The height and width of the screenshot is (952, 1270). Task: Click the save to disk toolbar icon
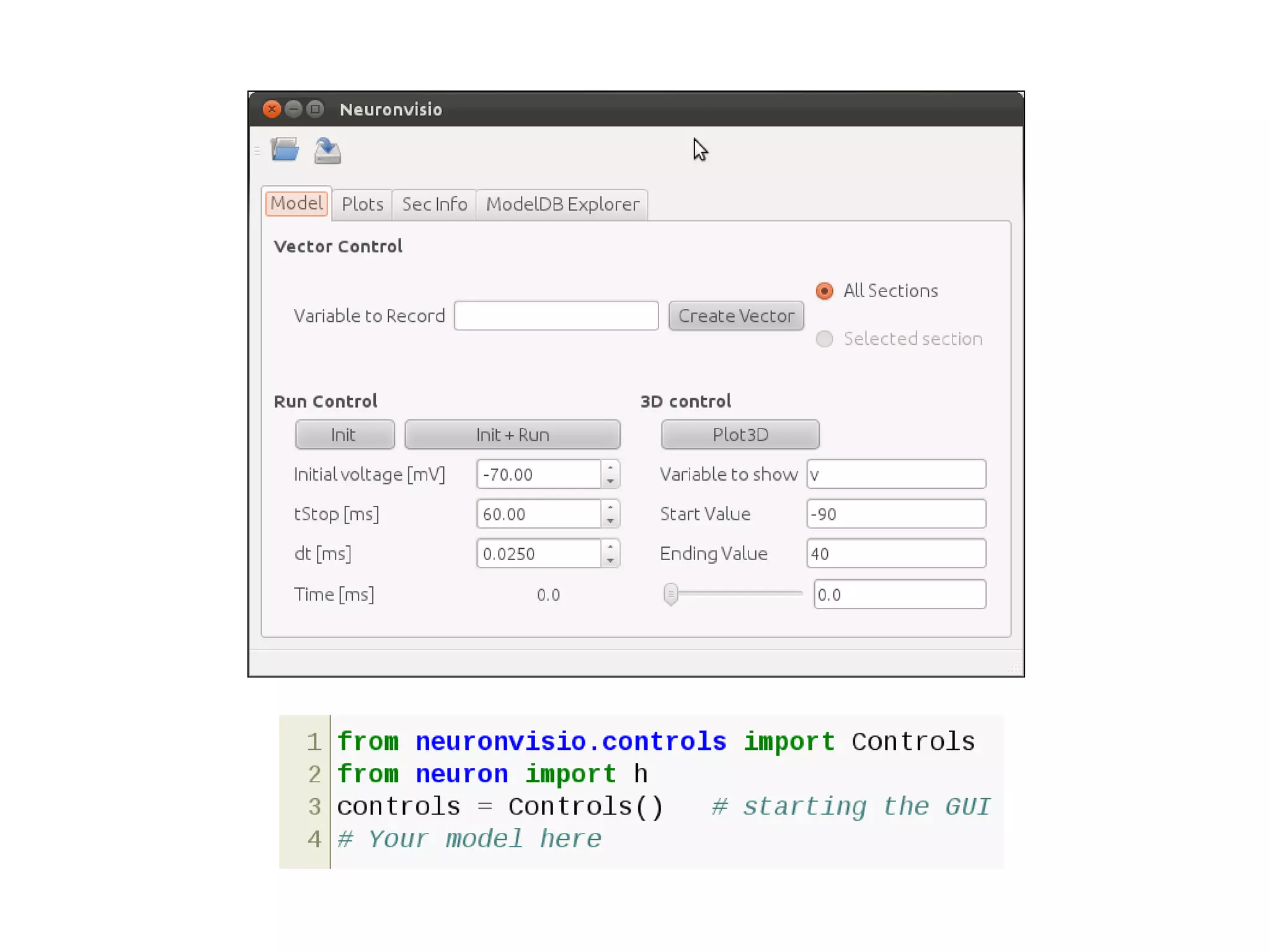click(327, 151)
